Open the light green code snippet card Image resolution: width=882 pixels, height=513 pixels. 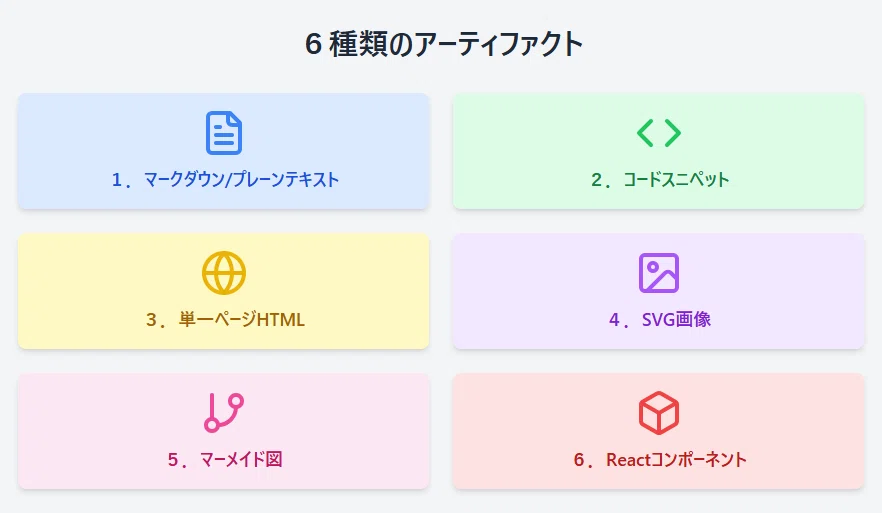(x=659, y=151)
